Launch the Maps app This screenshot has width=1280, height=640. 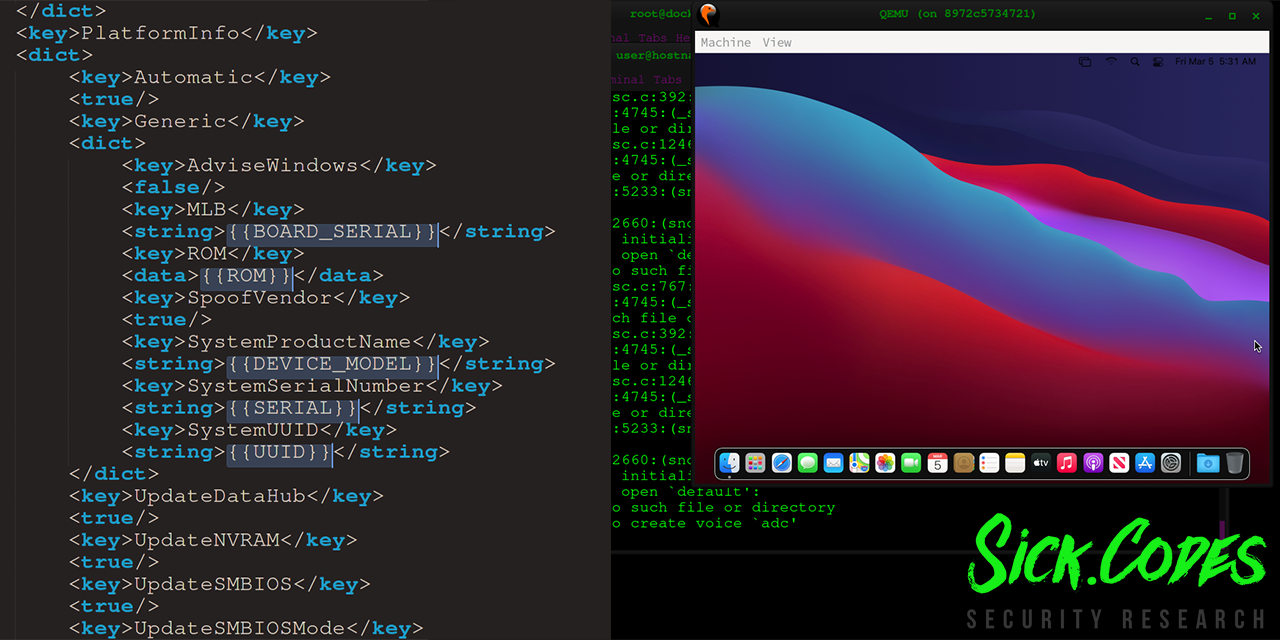point(859,463)
